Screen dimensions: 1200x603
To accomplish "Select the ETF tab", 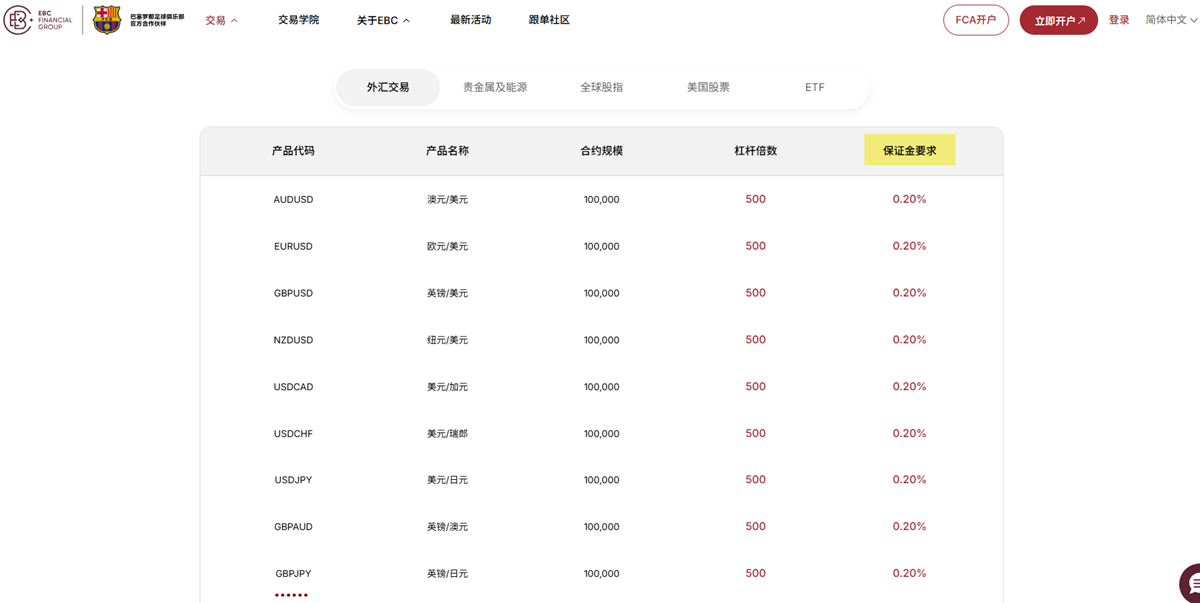I will (813, 87).
